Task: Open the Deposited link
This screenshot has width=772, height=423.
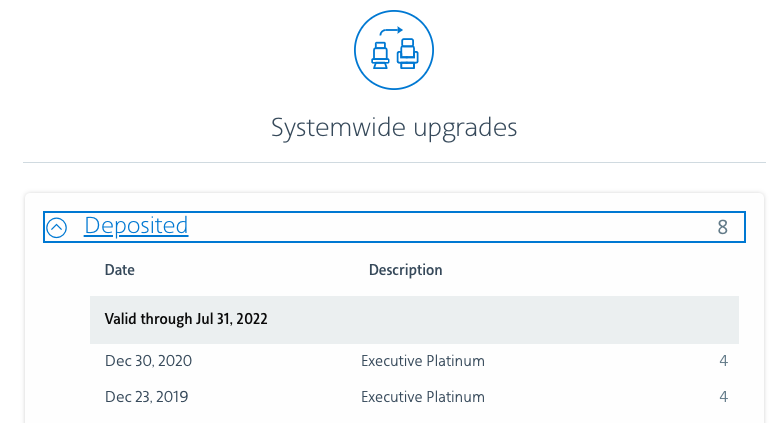Action: point(136,226)
